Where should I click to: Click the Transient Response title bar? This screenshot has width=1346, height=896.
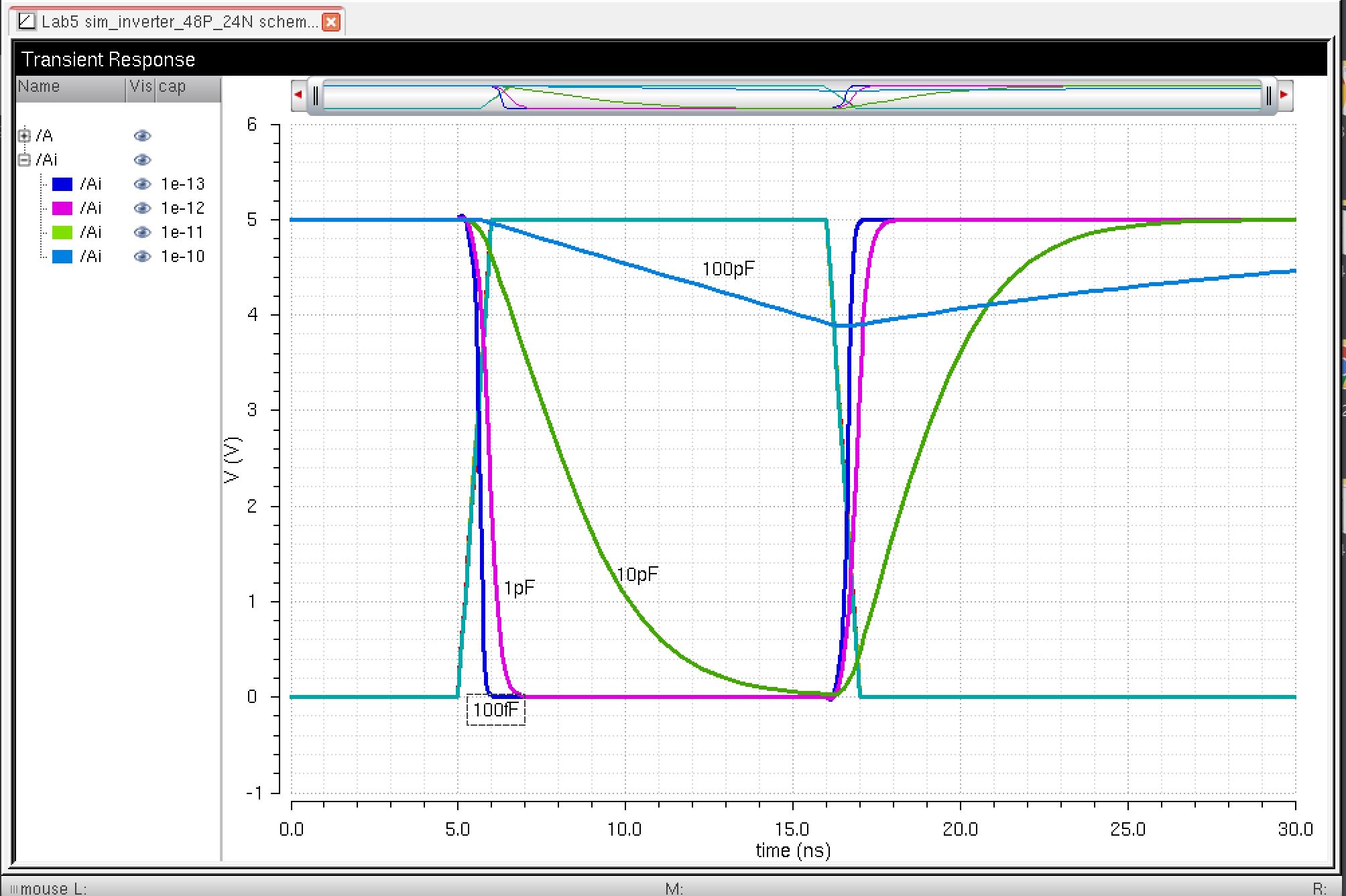click(x=670, y=60)
